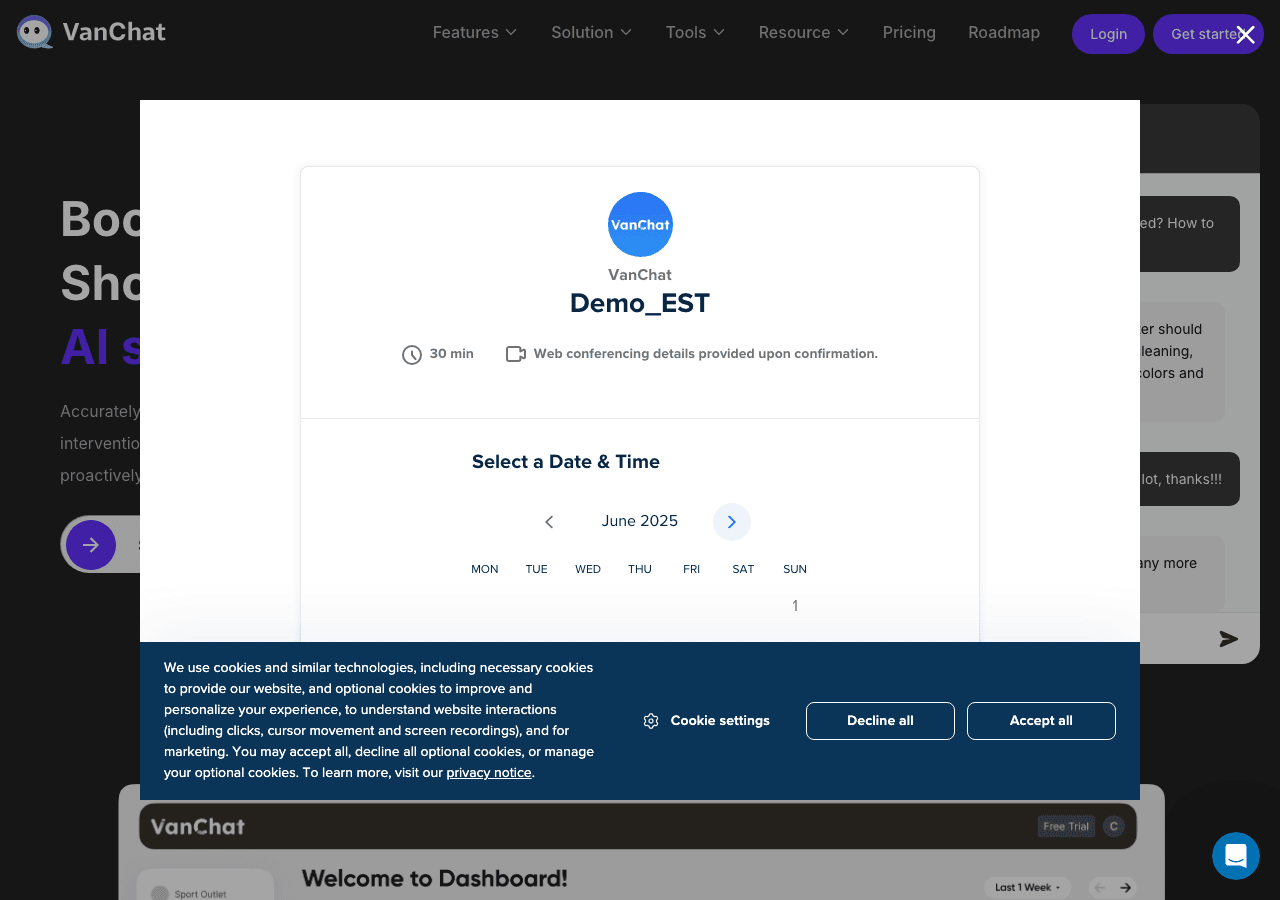Click the Select a Date & Time heading
The width and height of the screenshot is (1280, 900).
pos(566,462)
